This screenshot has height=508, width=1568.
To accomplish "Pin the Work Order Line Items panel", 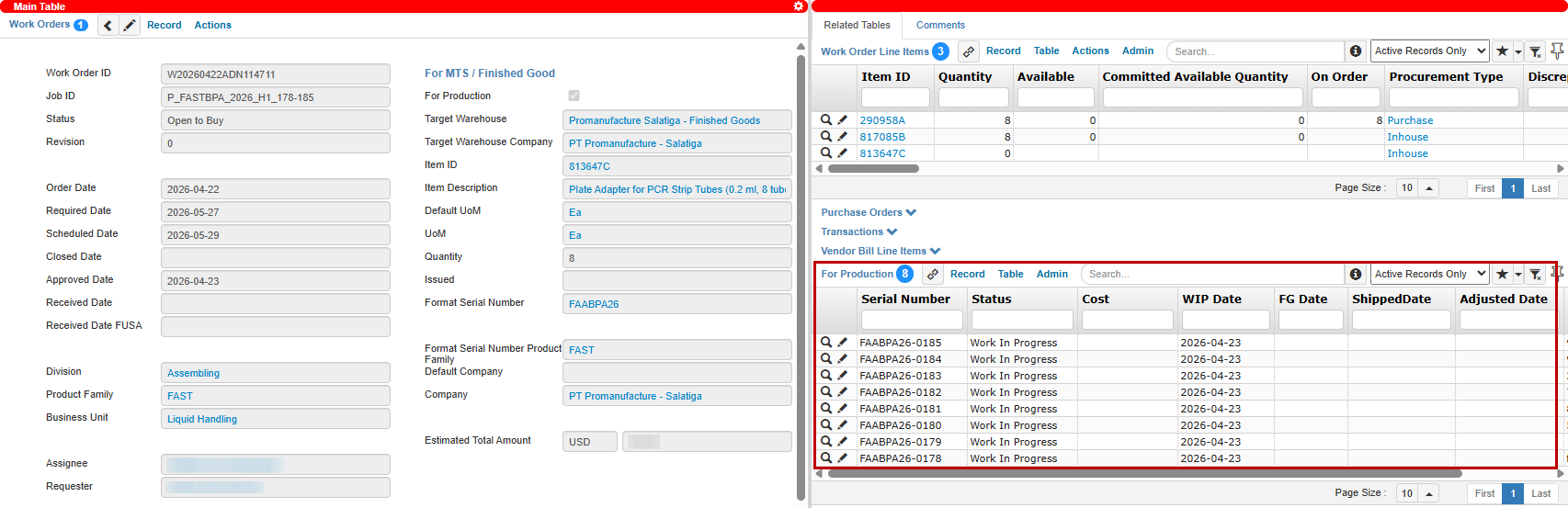I will tap(1557, 51).
